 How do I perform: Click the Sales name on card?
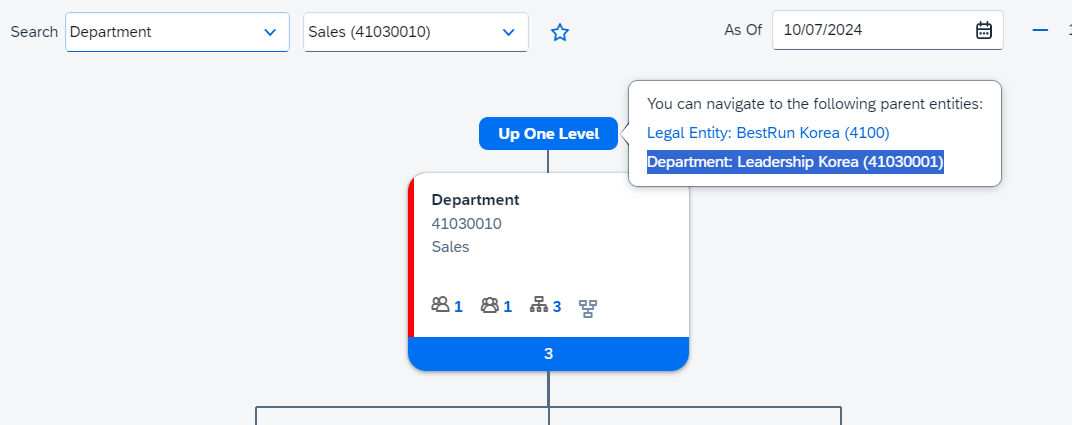click(451, 247)
